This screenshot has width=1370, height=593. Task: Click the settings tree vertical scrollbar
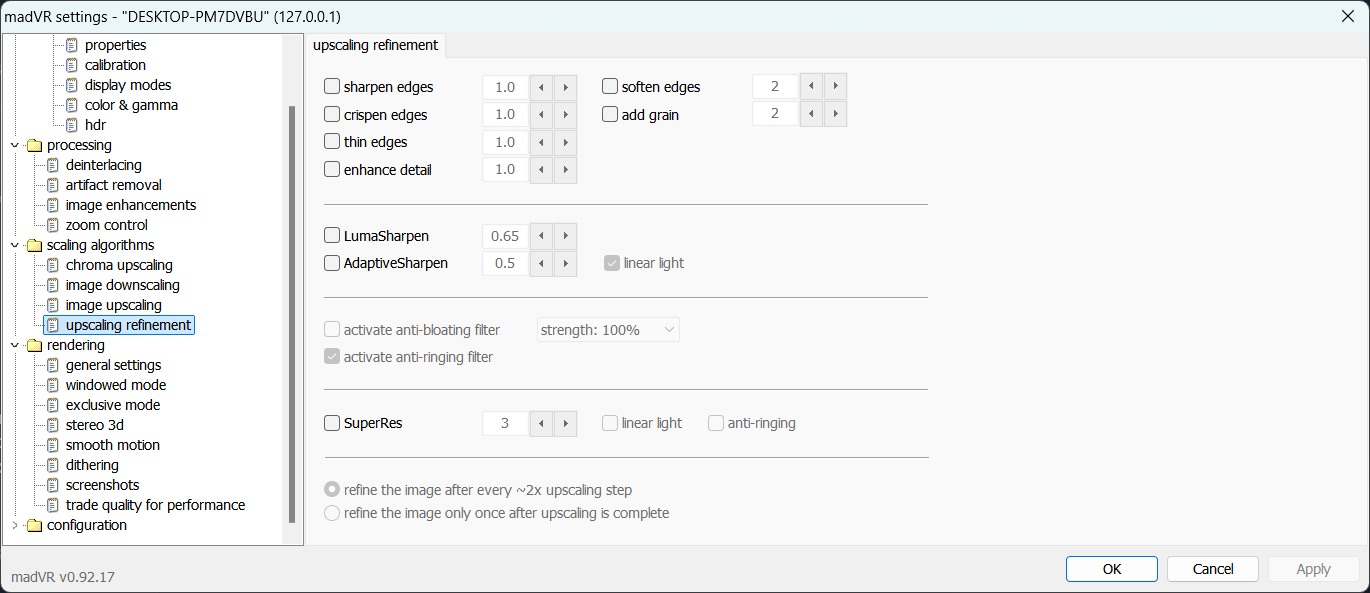[292, 313]
